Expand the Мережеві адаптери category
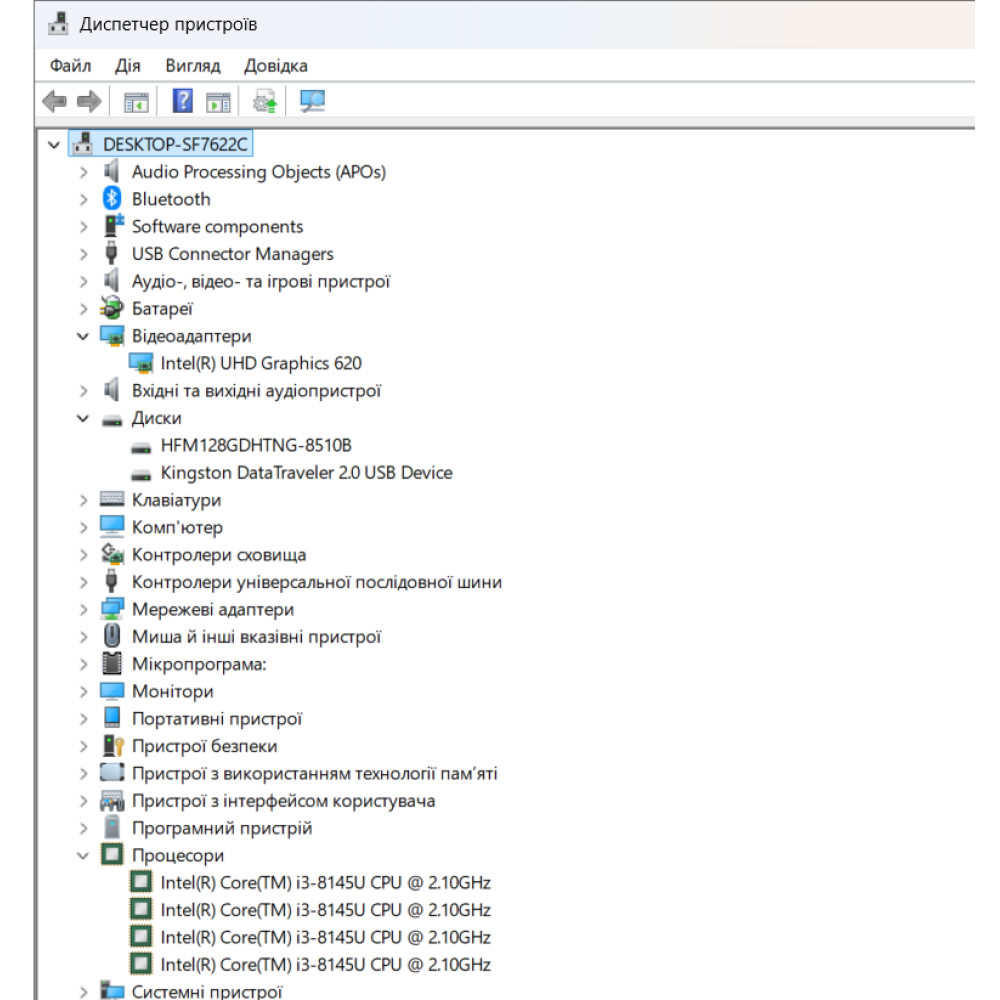Image resolution: width=1000 pixels, height=1000 pixels. point(83,609)
